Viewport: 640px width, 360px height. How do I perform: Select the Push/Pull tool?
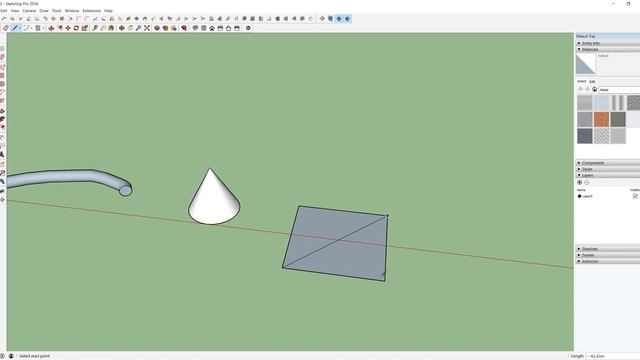click(x=51, y=28)
